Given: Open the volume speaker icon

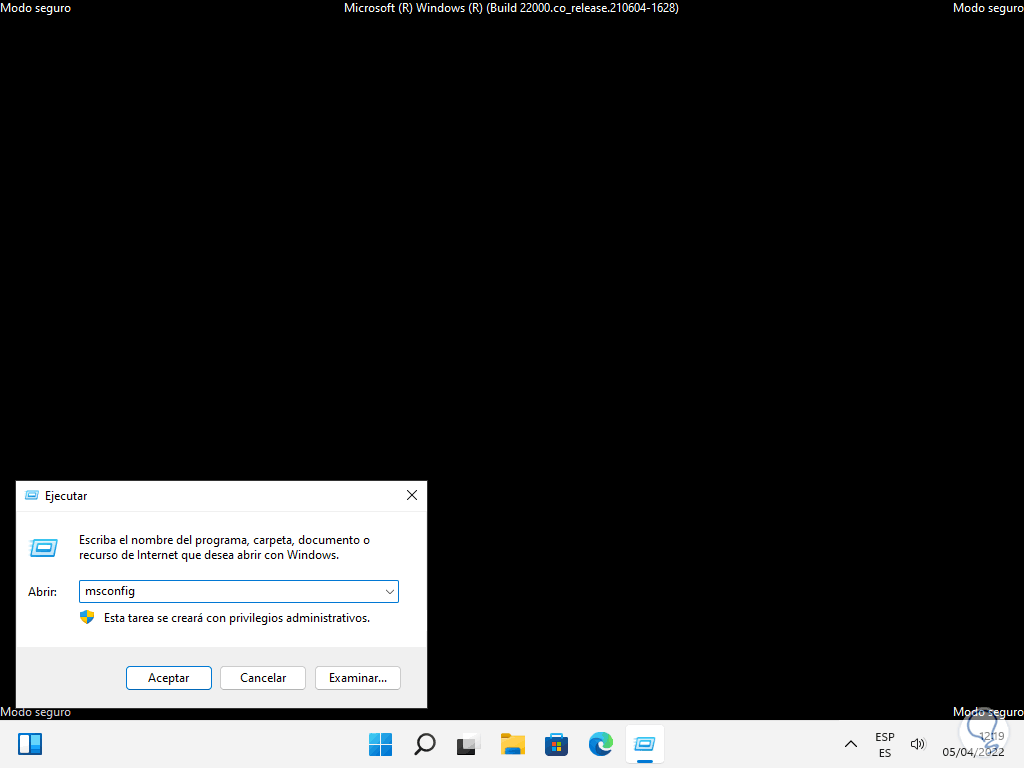Looking at the screenshot, I should pyautogui.click(x=918, y=744).
